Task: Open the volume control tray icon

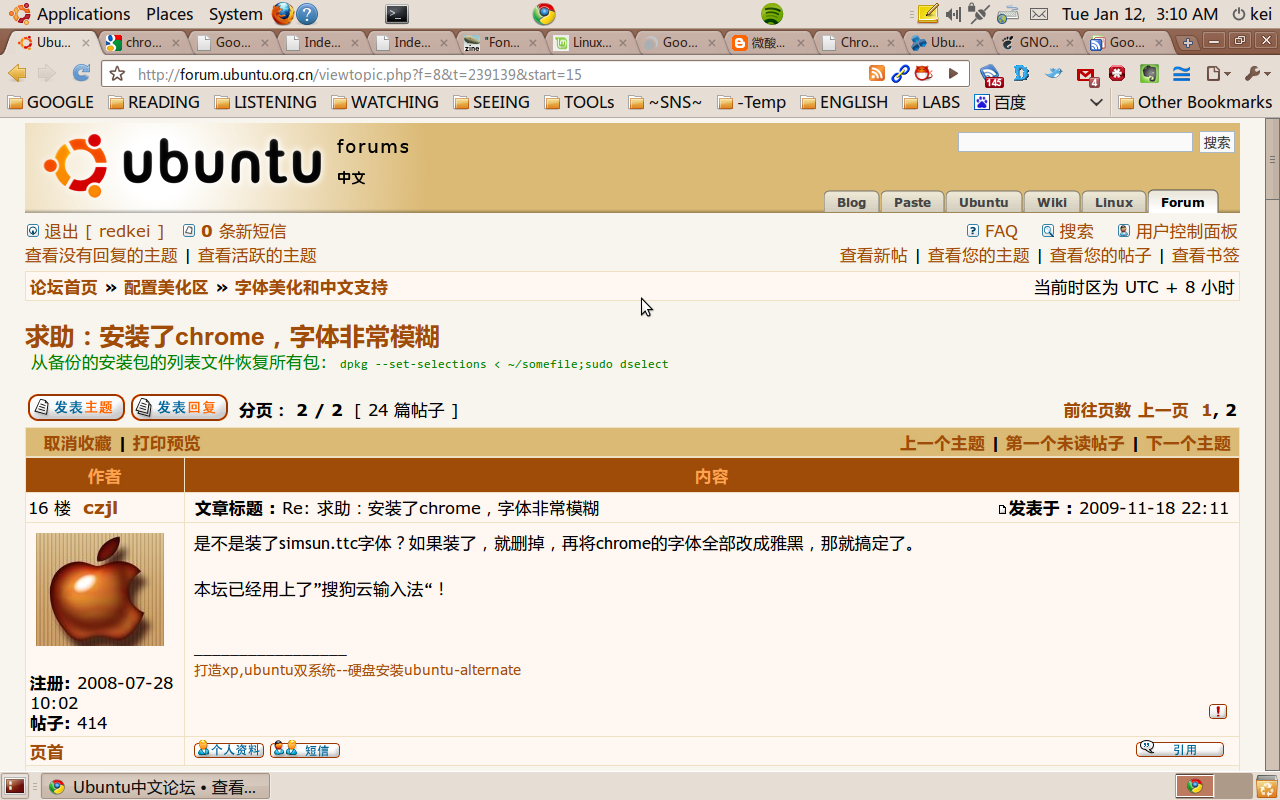Action: (953, 14)
